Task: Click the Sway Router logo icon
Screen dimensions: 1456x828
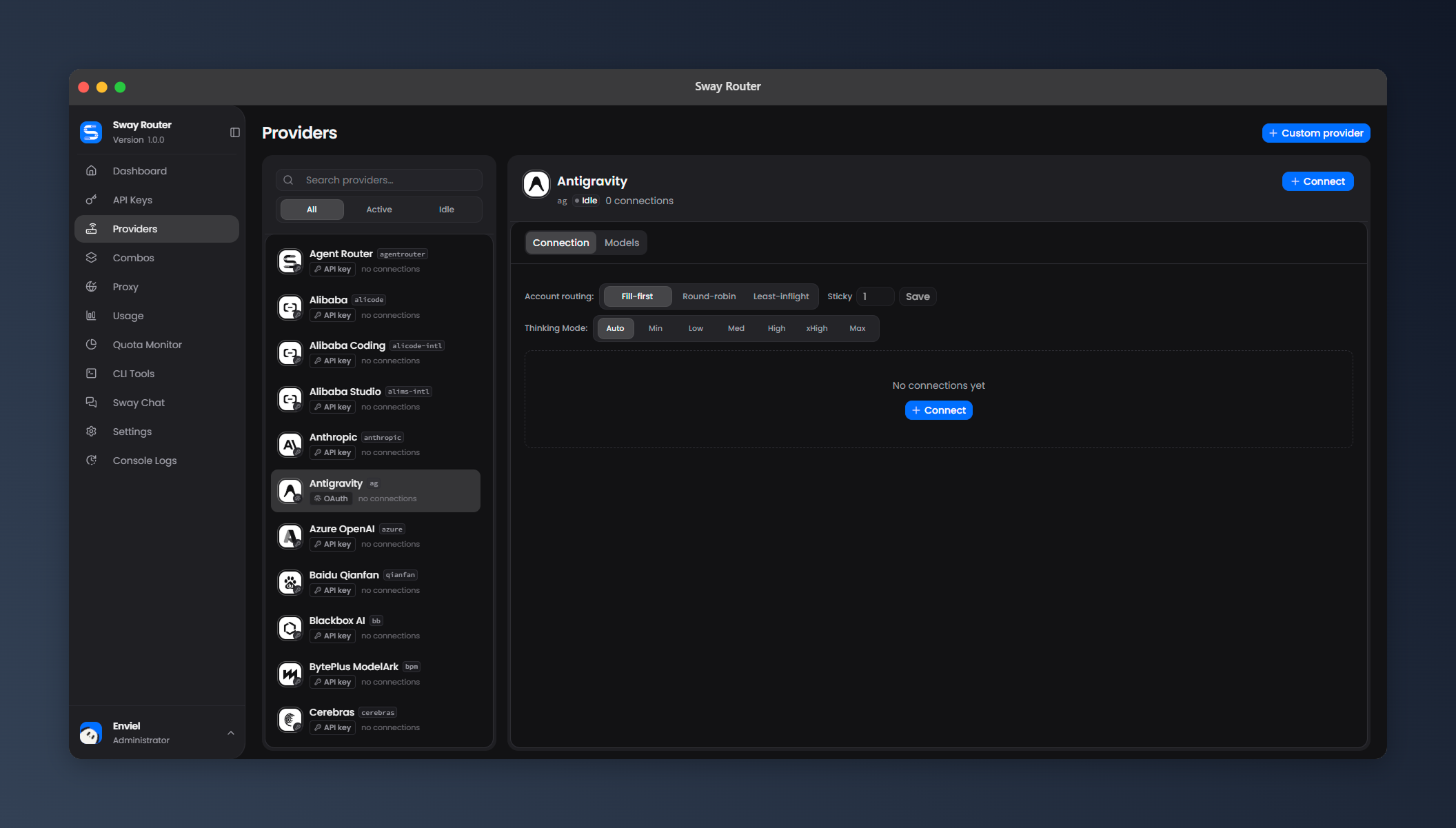Action: tap(91, 132)
